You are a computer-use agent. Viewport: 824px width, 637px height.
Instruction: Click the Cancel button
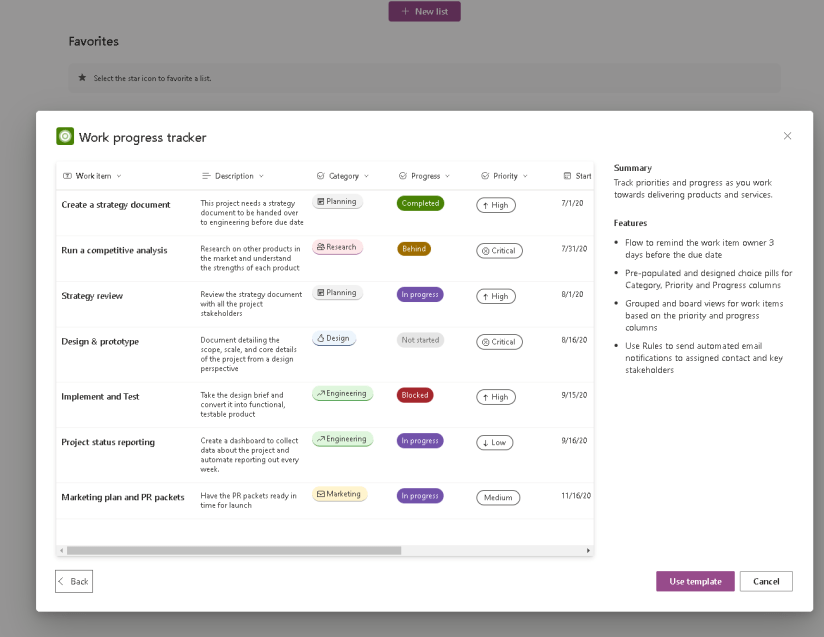pyautogui.click(x=766, y=581)
